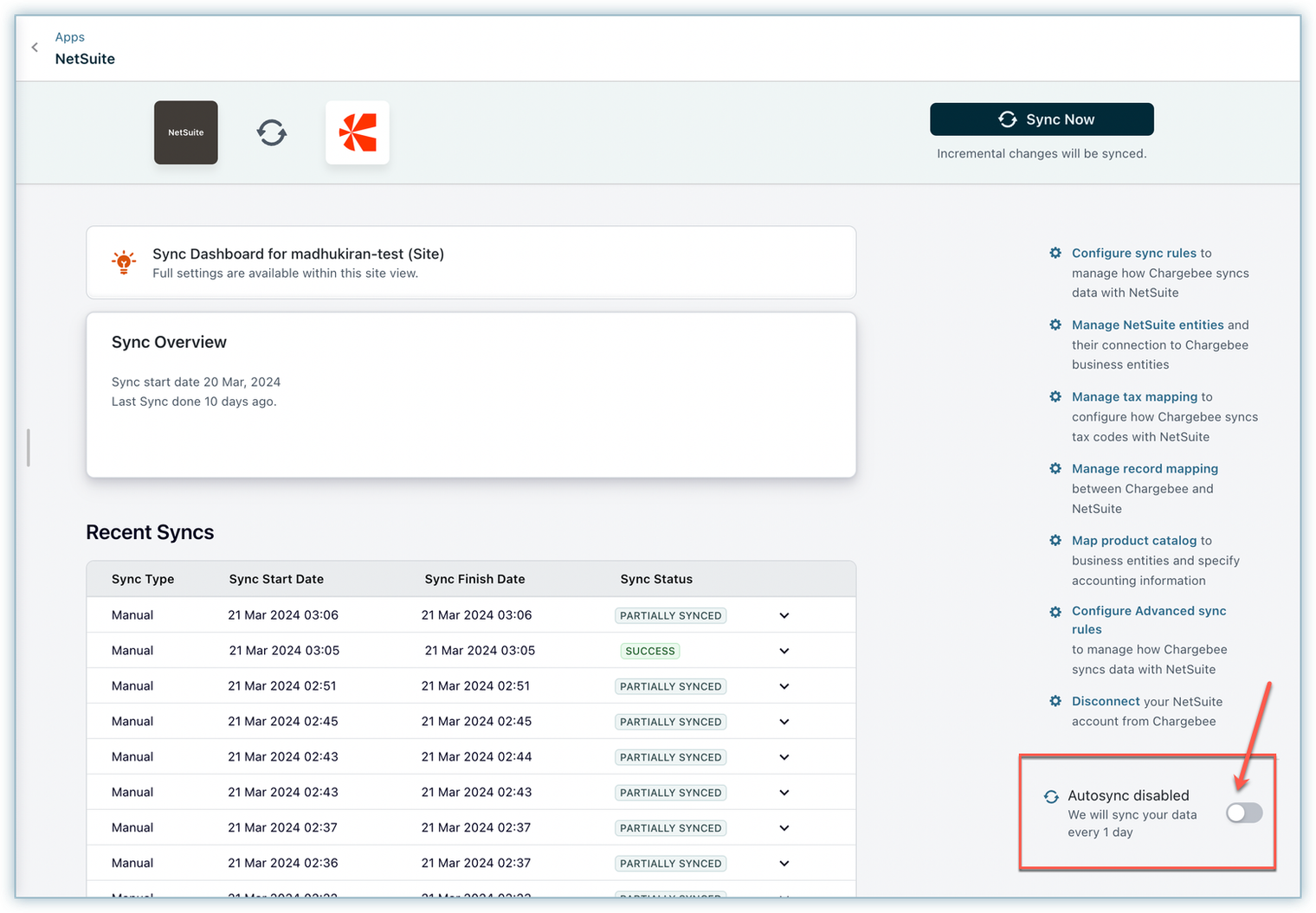
Task: Click gear icon next to Configure sync rules
Action: [x=1055, y=253]
